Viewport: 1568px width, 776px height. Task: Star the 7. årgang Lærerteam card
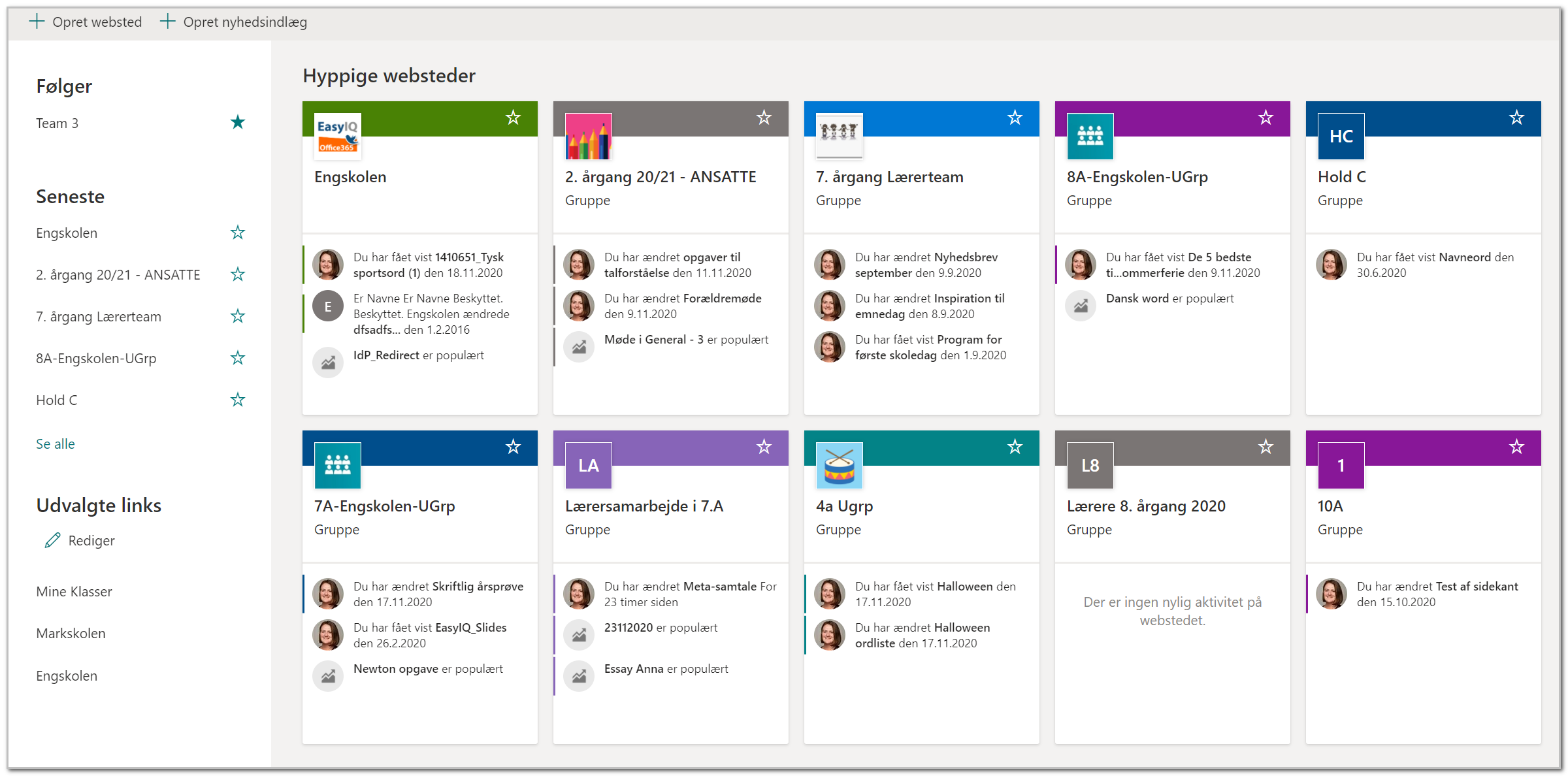[x=1015, y=118]
